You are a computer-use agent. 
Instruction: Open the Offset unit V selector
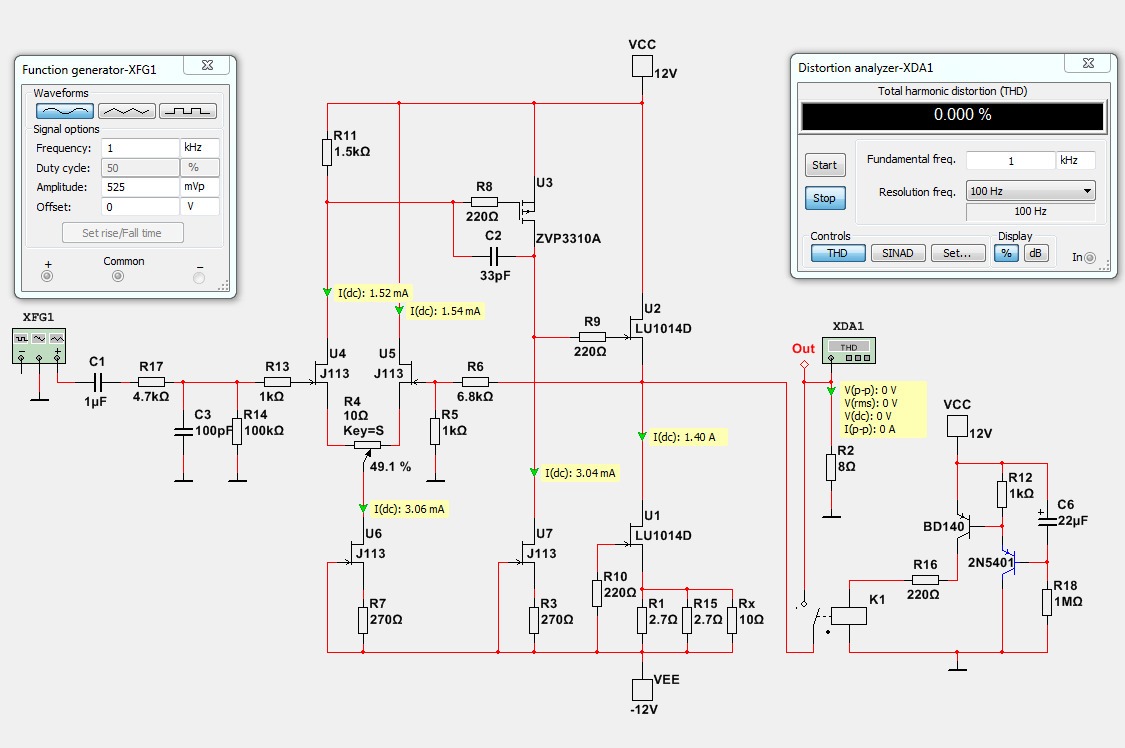199,207
